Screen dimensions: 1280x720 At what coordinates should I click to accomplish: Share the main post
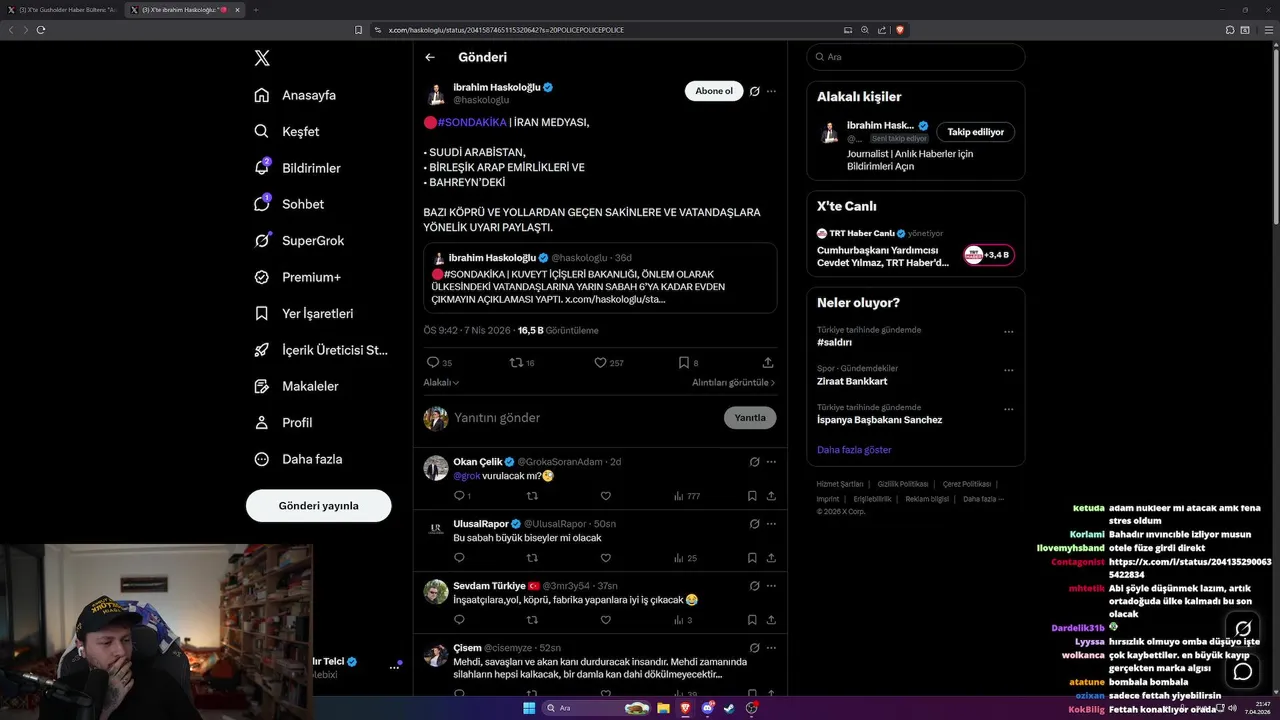[768, 363]
